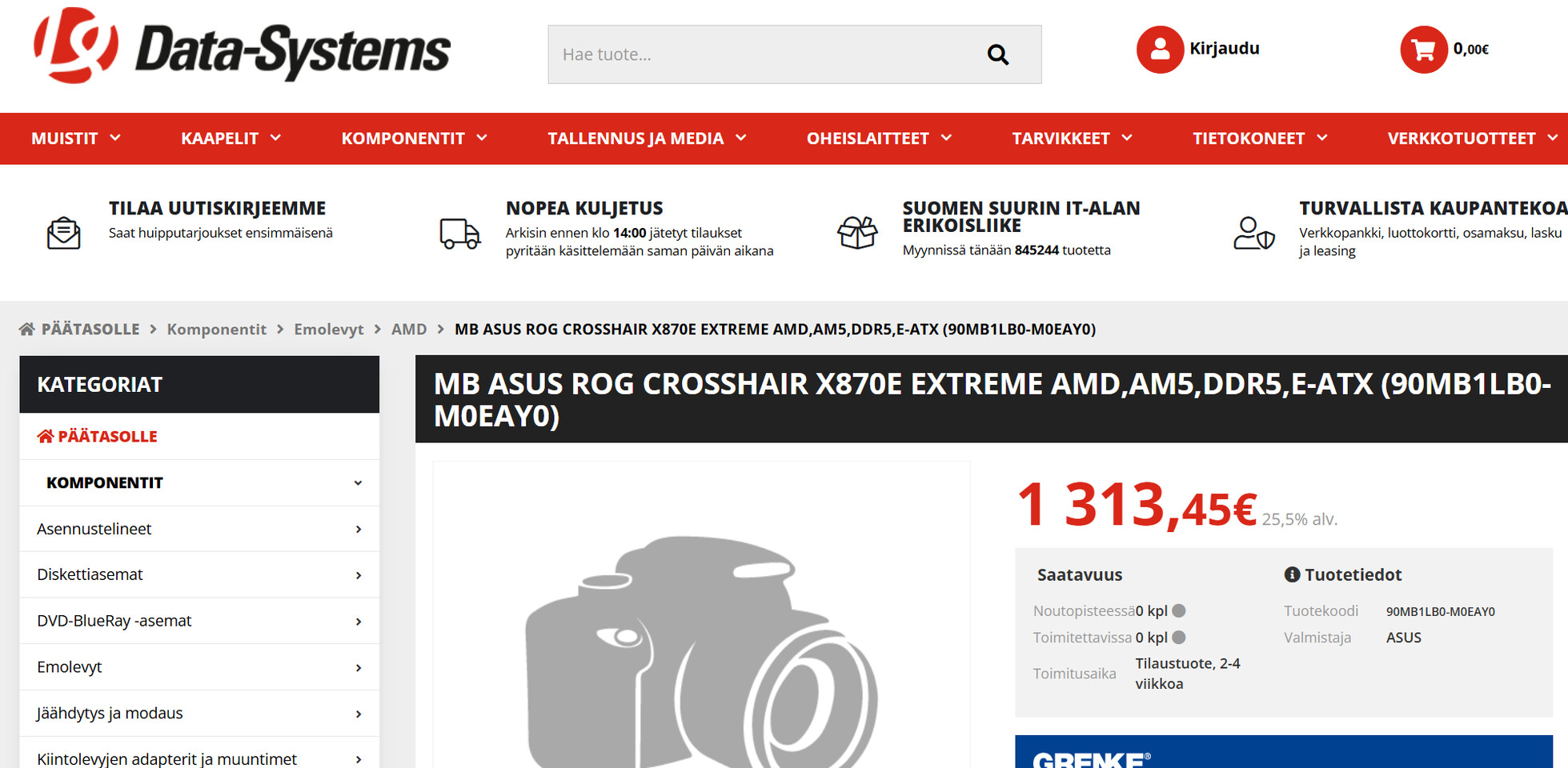
Task: Go to Emolevyt in the breadcrumb
Action: (x=328, y=329)
